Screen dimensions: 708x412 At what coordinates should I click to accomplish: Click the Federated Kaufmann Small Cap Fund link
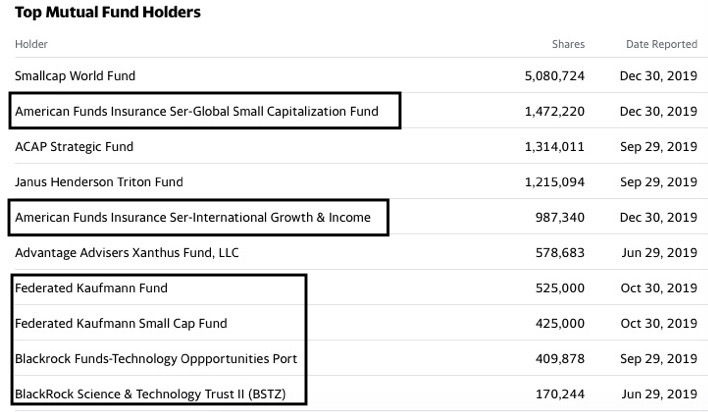[x=121, y=323]
